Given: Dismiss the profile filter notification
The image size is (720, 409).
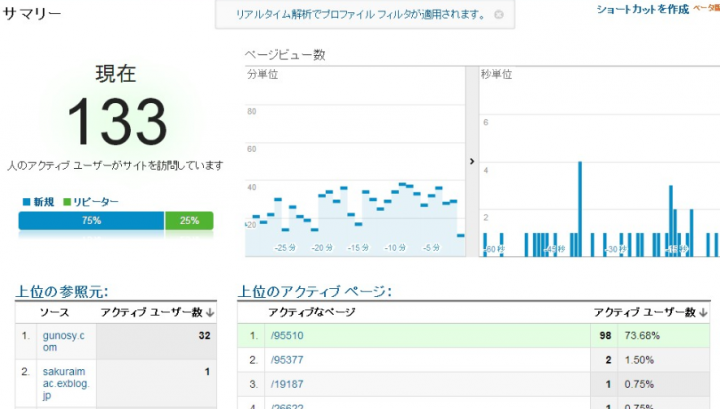Looking at the screenshot, I should click(498, 15).
